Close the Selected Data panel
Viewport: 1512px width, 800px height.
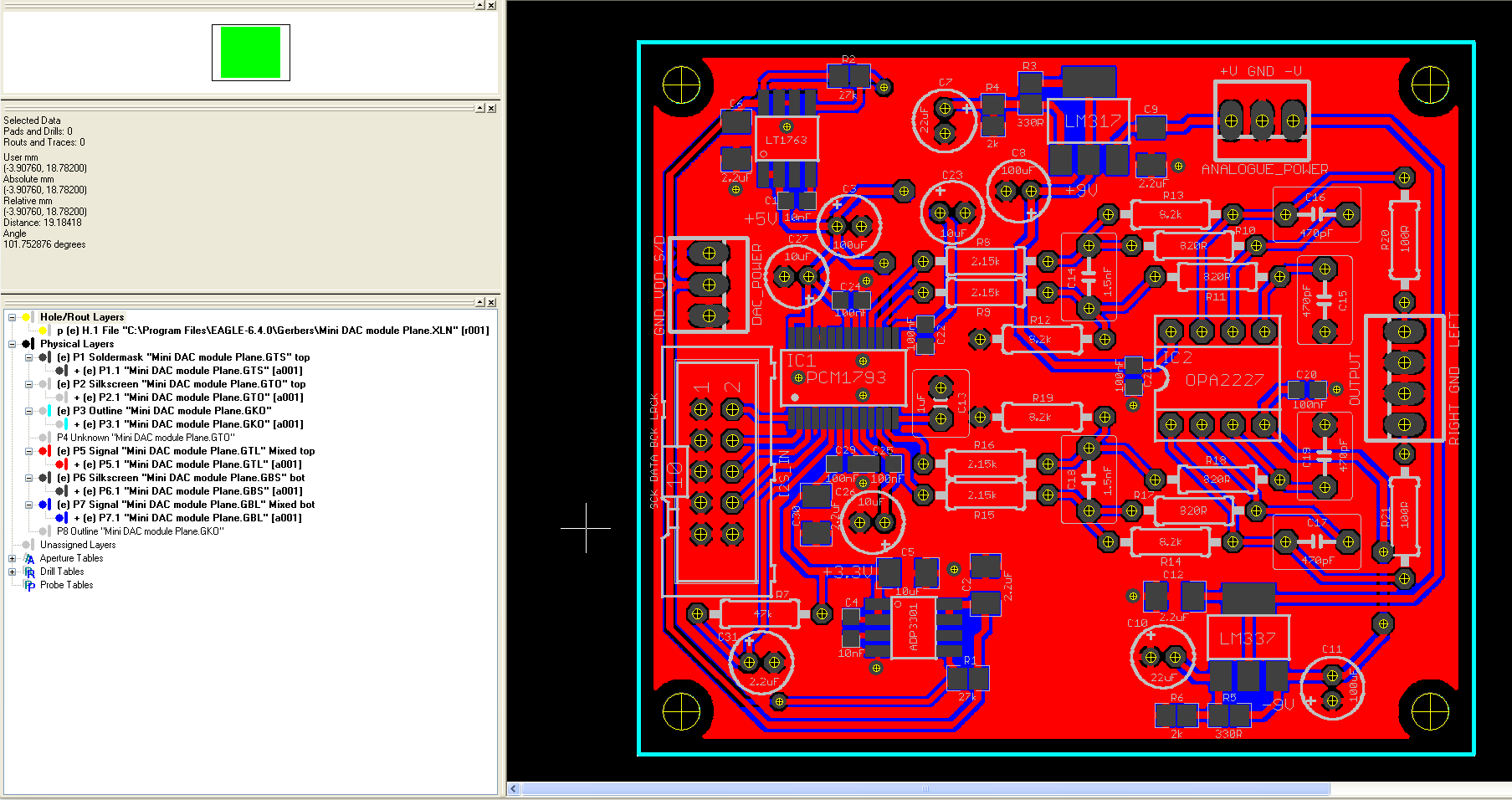click(492, 108)
